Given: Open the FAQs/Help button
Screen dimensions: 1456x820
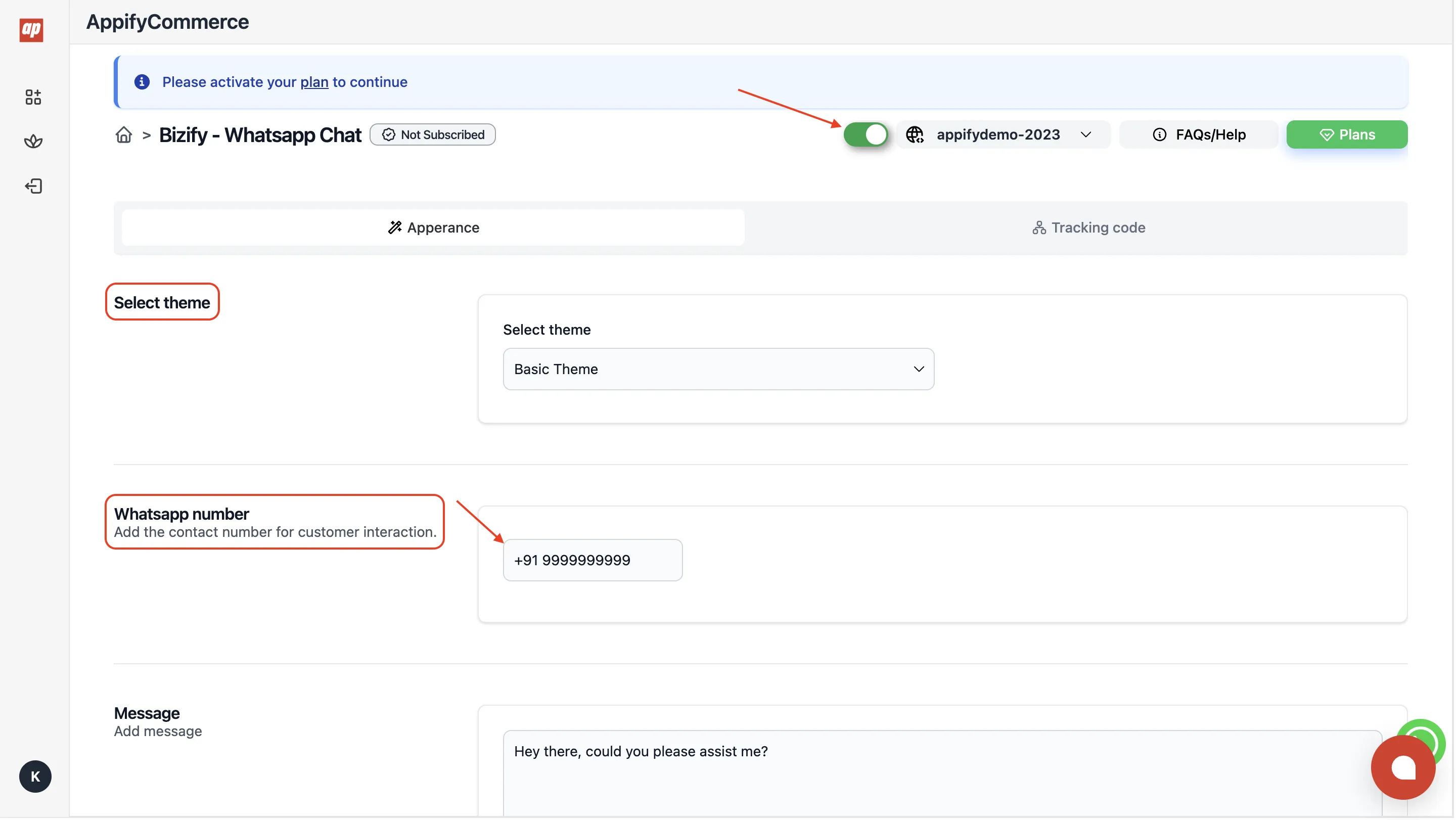Looking at the screenshot, I should coord(1199,134).
